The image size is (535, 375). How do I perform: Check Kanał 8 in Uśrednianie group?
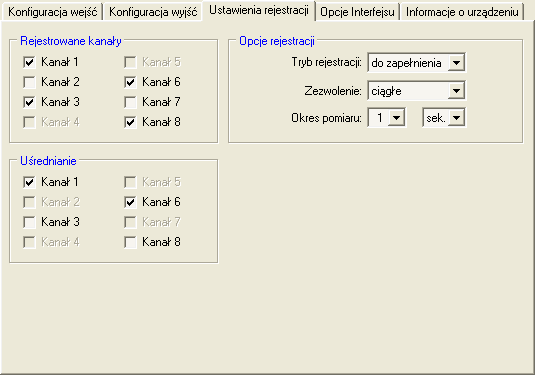(x=130, y=242)
